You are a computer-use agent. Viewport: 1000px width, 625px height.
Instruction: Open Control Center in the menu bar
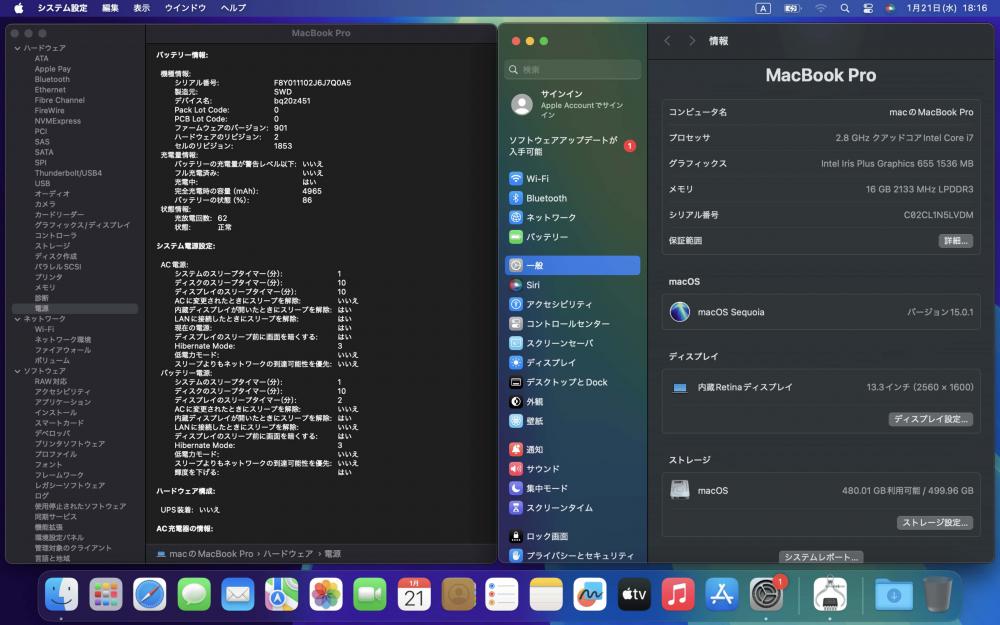868,8
